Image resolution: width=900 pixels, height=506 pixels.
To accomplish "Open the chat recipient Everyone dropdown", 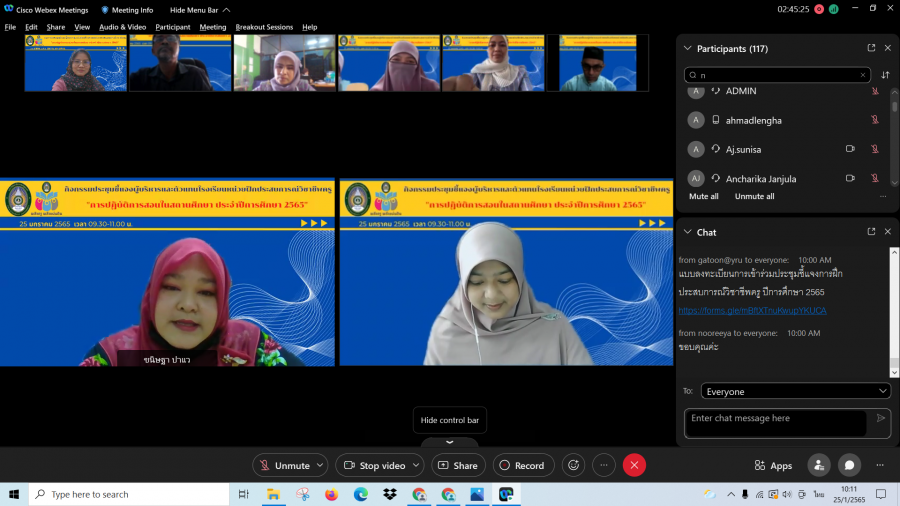I will coord(795,391).
